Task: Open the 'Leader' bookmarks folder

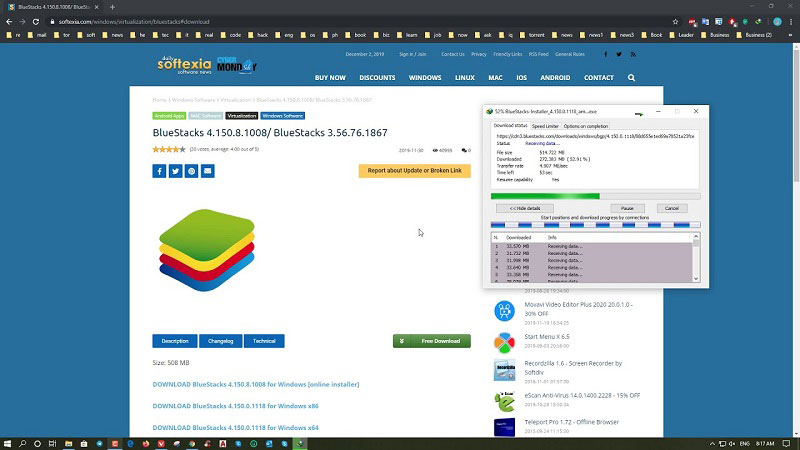Action: 682,35
